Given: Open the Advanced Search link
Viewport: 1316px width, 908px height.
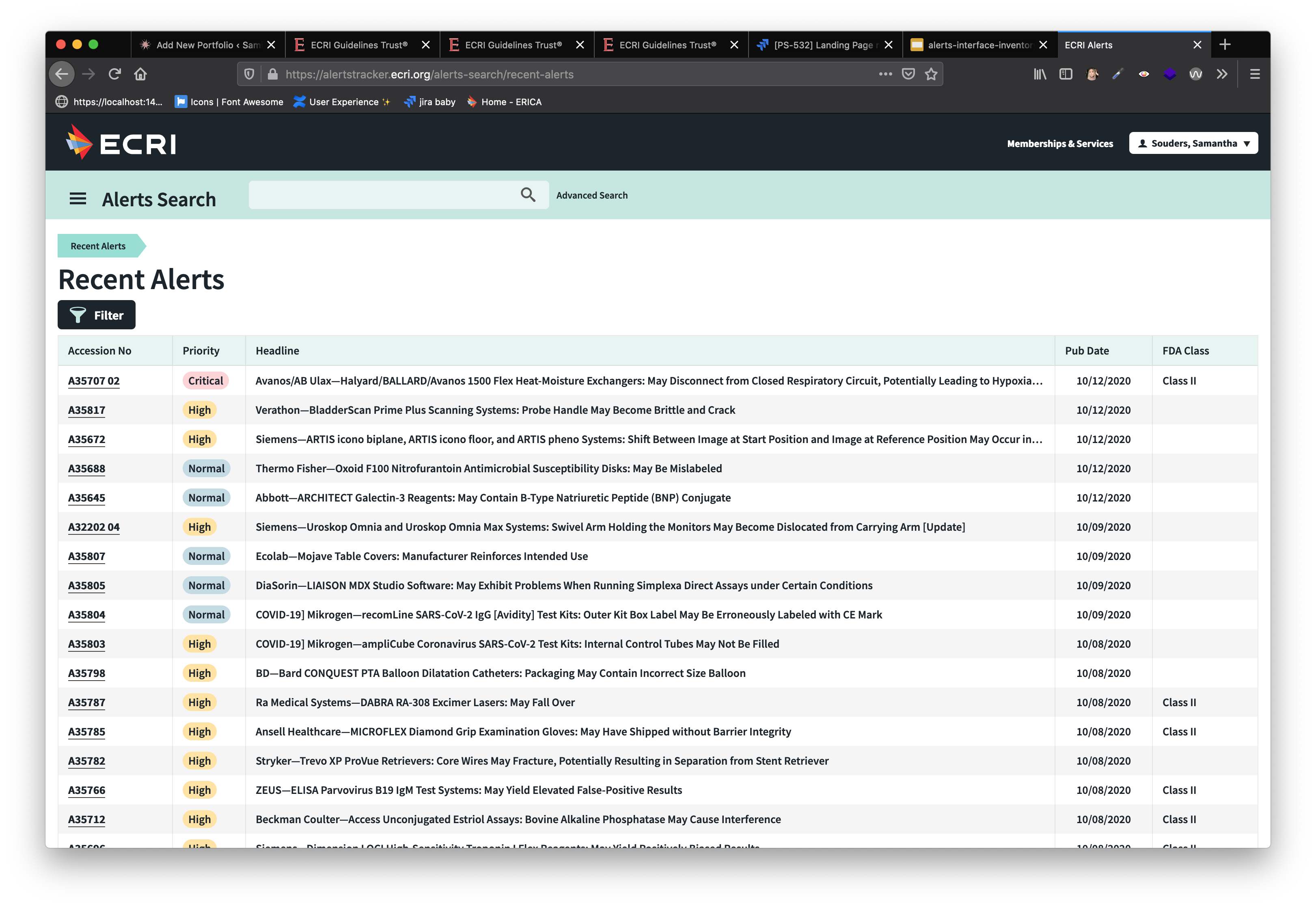Looking at the screenshot, I should click(x=591, y=195).
